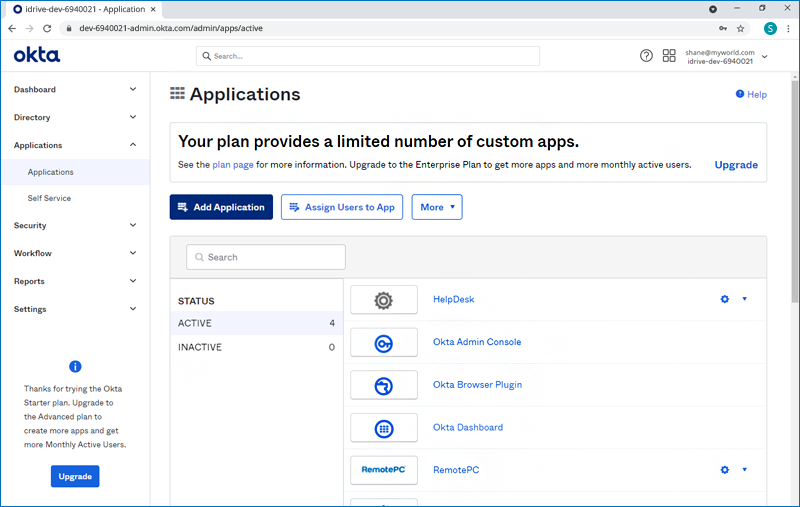Screen dimensions: 800x507
Task: Select Self Service in the sidebar
Action: (x=49, y=198)
